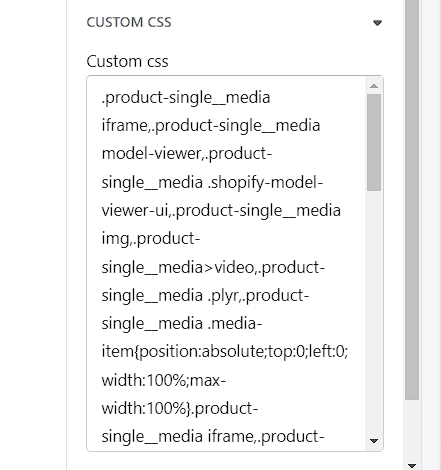Click the 'model-viewer,.product-' text line

pyautogui.click(x=187, y=154)
